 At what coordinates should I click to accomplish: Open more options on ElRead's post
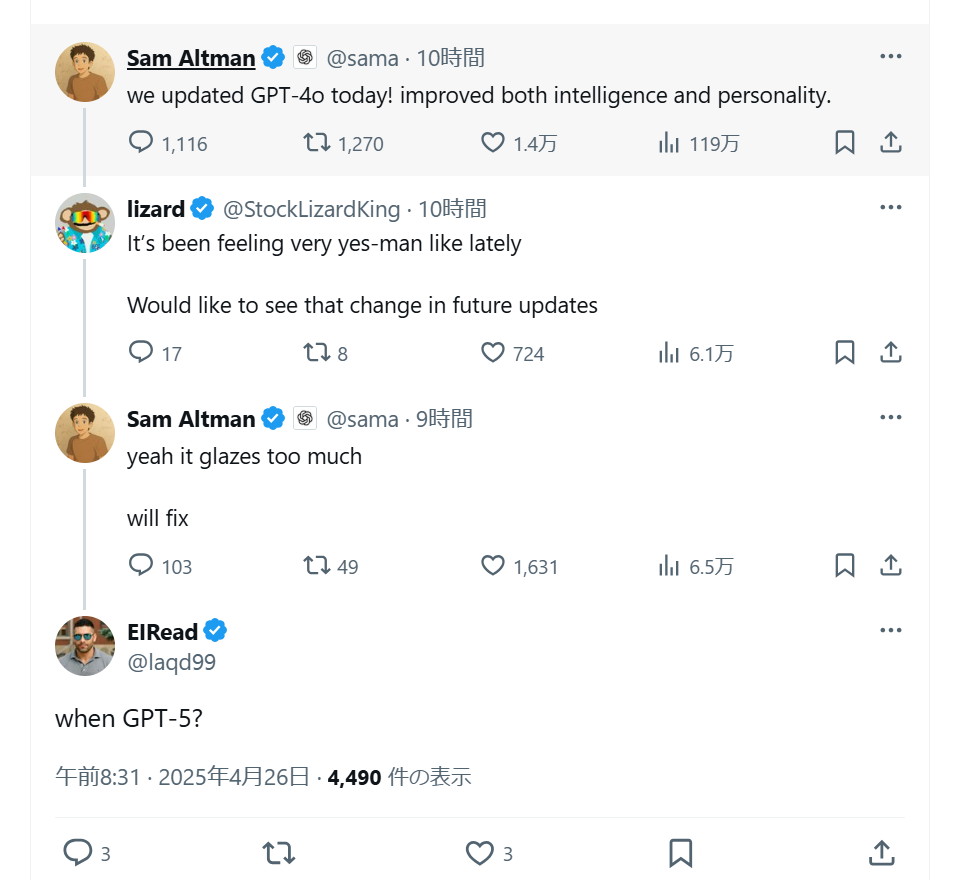(x=891, y=630)
